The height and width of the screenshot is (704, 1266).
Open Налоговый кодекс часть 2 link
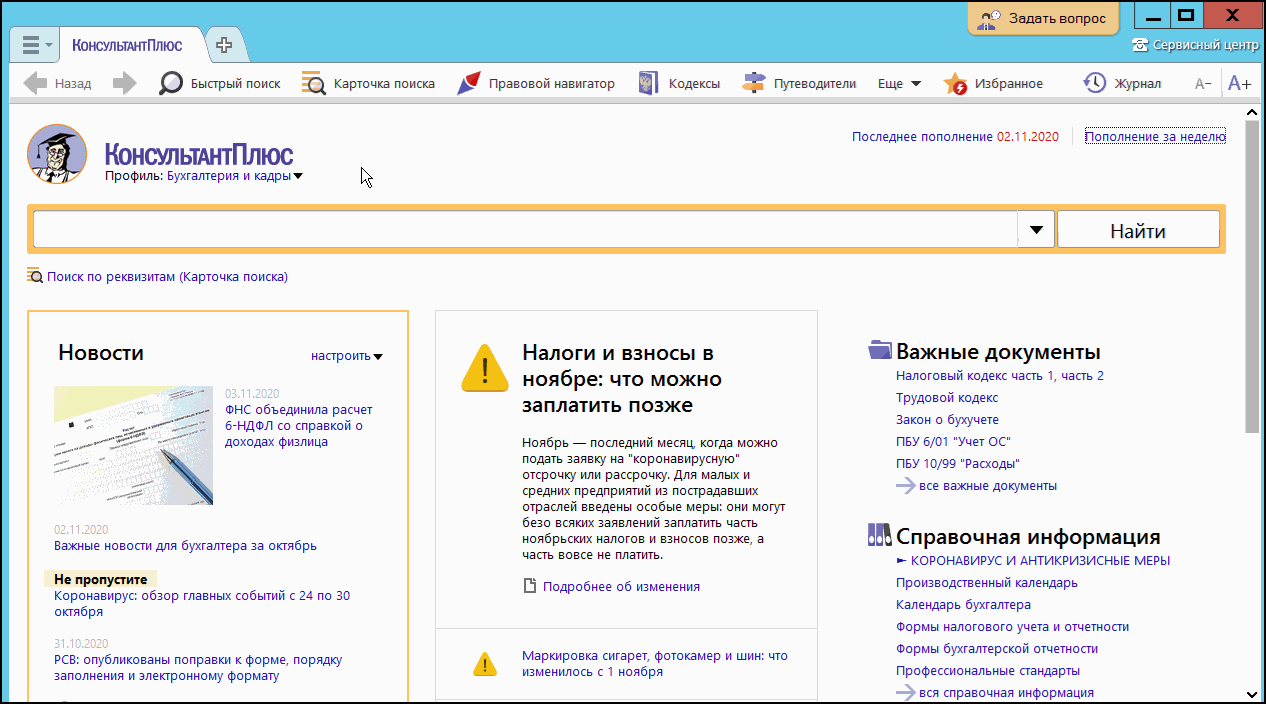coord(1083,376)
